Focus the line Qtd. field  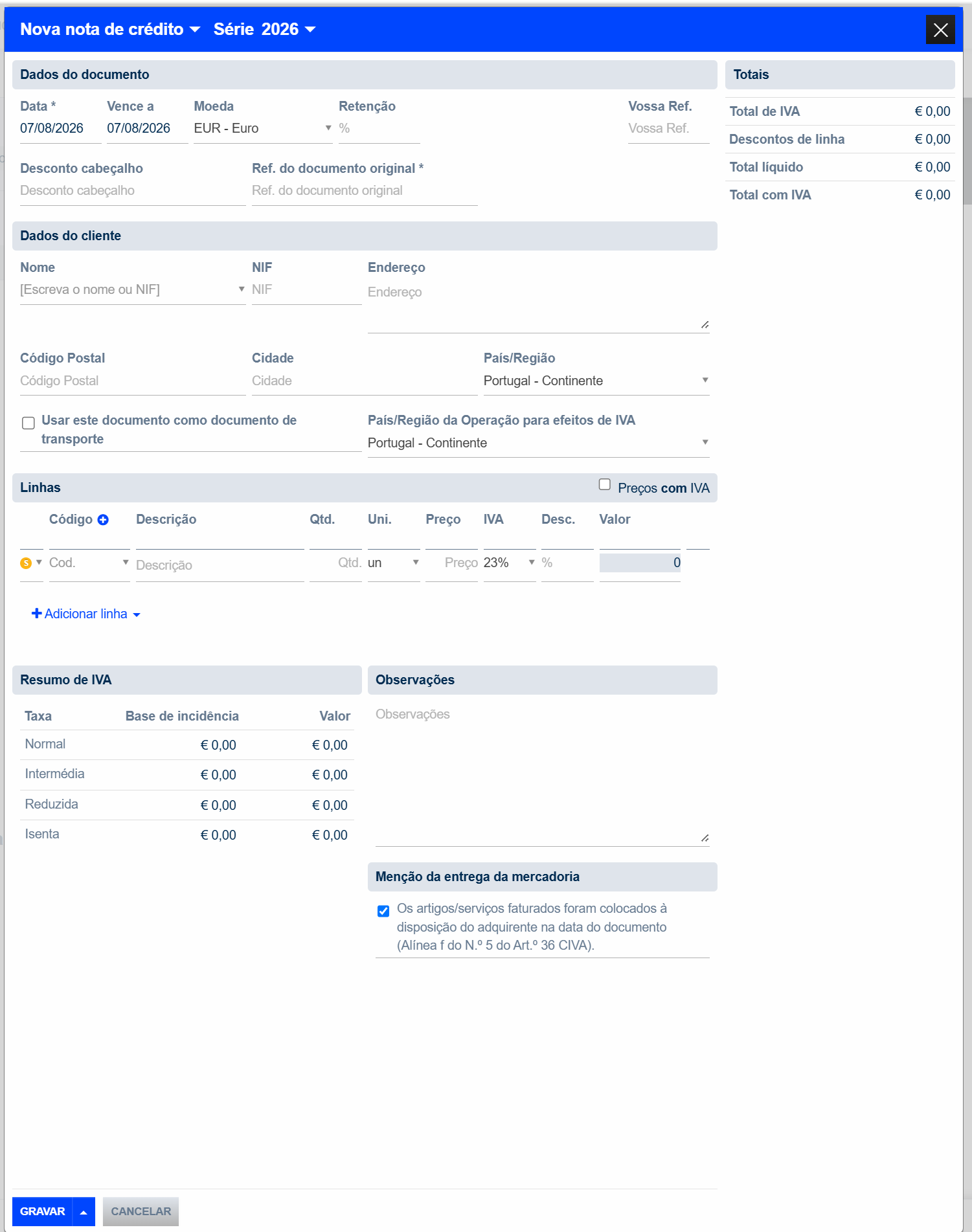coord(335,563)
